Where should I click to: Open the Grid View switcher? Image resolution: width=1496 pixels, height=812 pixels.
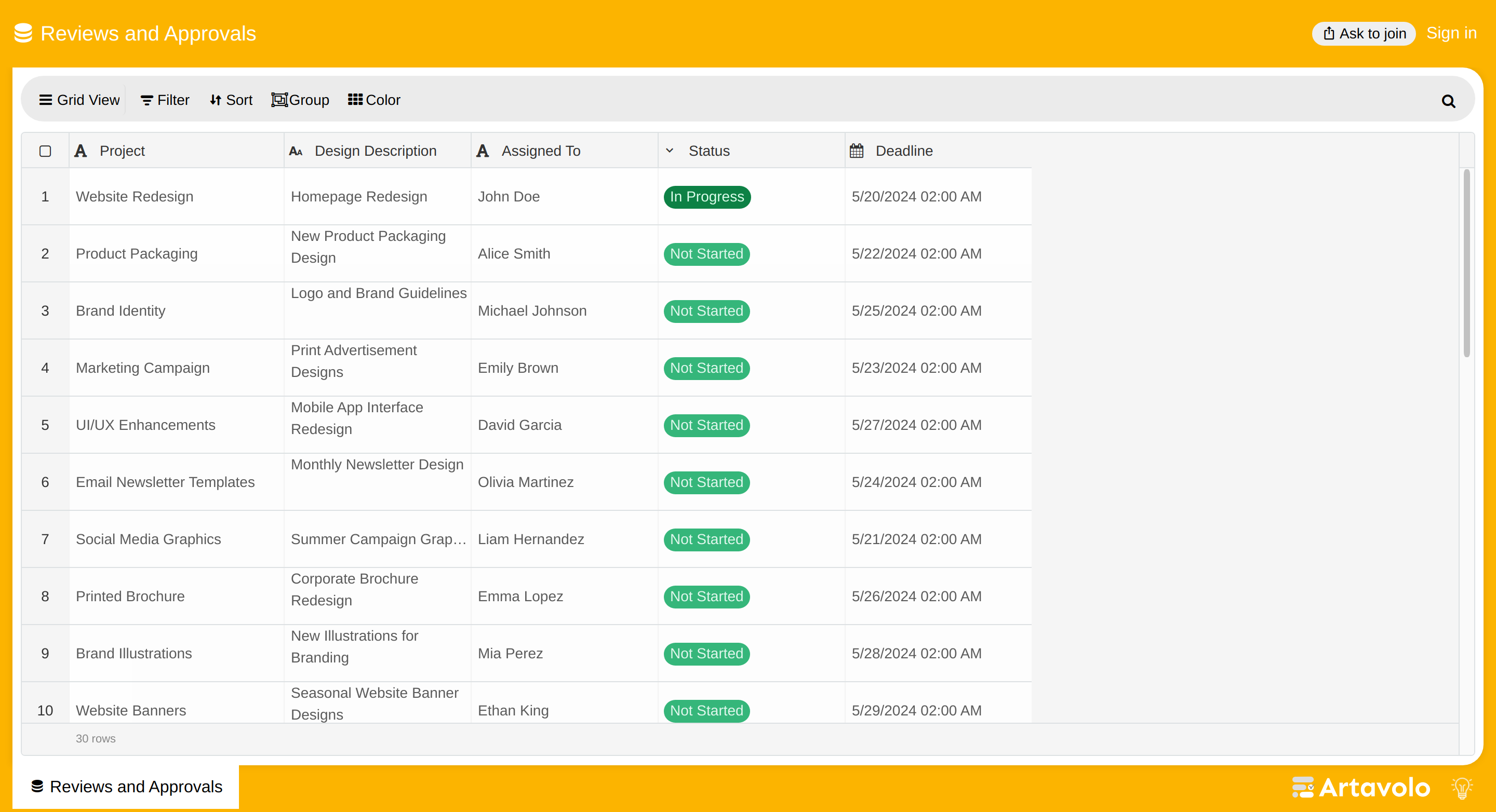pyautogui.click(x=79, y=100)
